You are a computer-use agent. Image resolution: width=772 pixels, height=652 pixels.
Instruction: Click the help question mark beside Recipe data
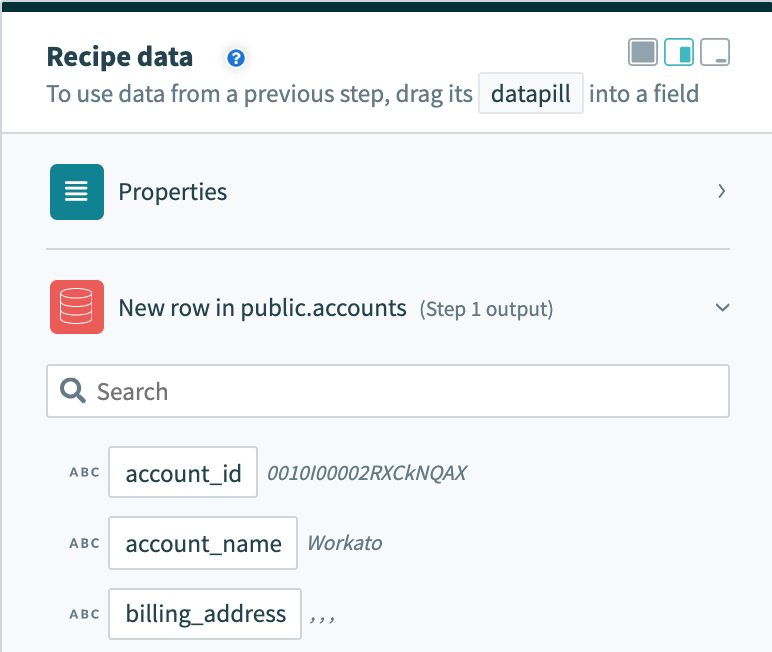[236, 58]
